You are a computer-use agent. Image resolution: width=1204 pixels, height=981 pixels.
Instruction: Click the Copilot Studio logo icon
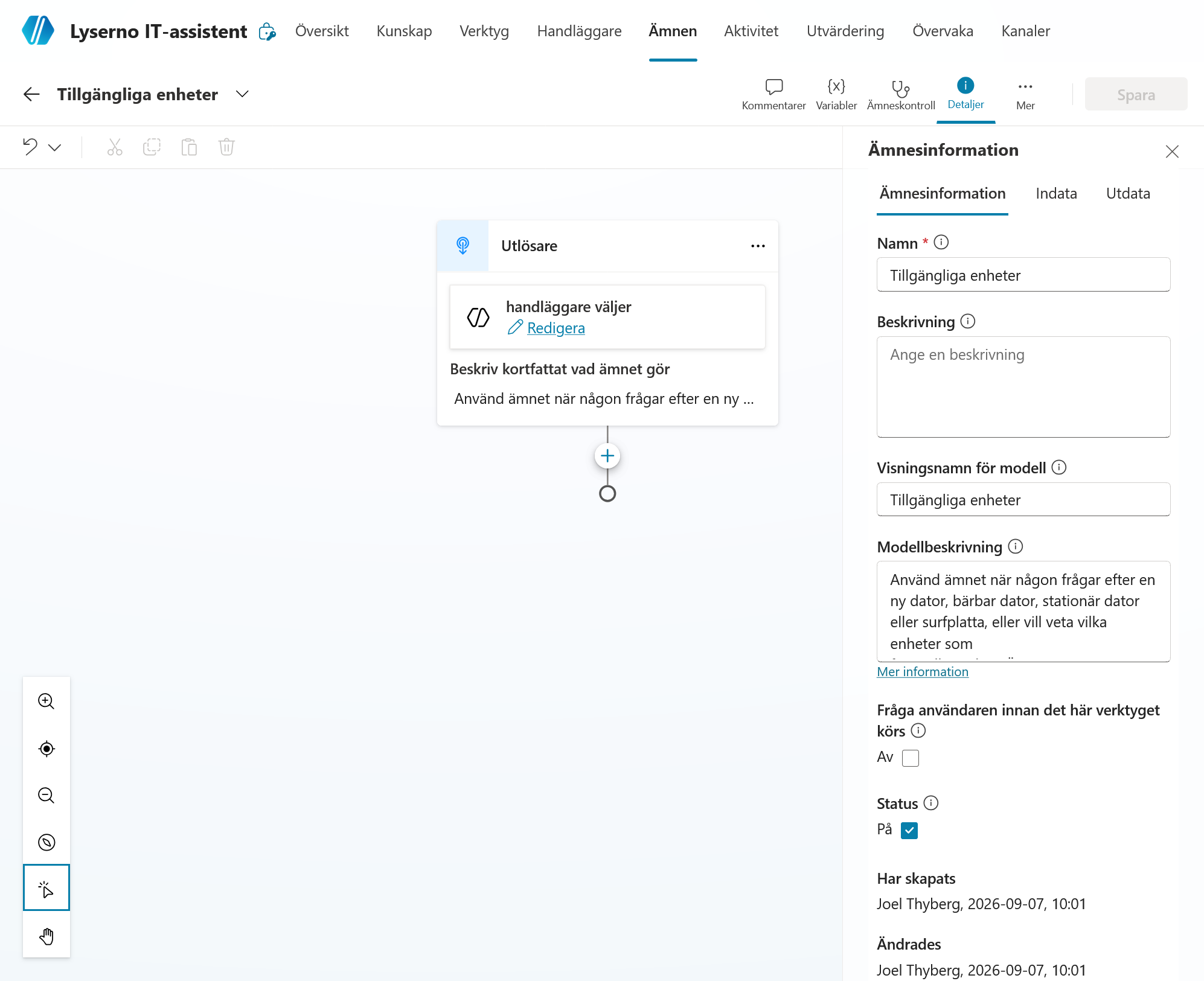point(38,31)
